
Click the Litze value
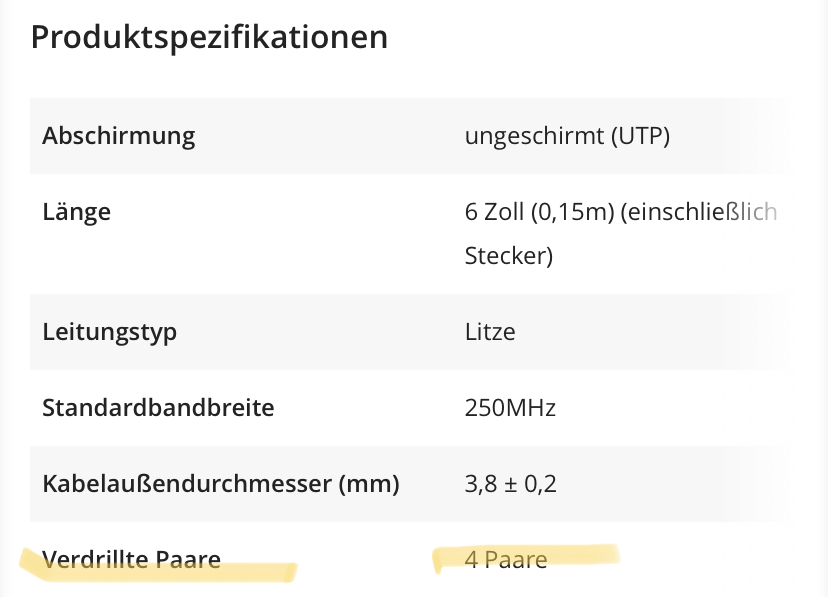490,332
